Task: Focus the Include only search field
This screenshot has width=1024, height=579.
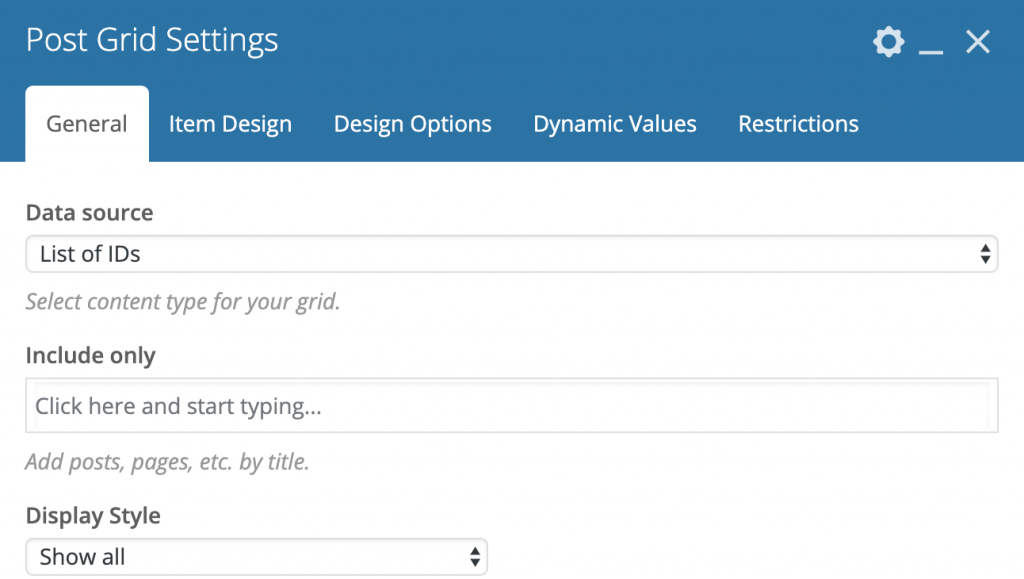Action: pos(511,405)
